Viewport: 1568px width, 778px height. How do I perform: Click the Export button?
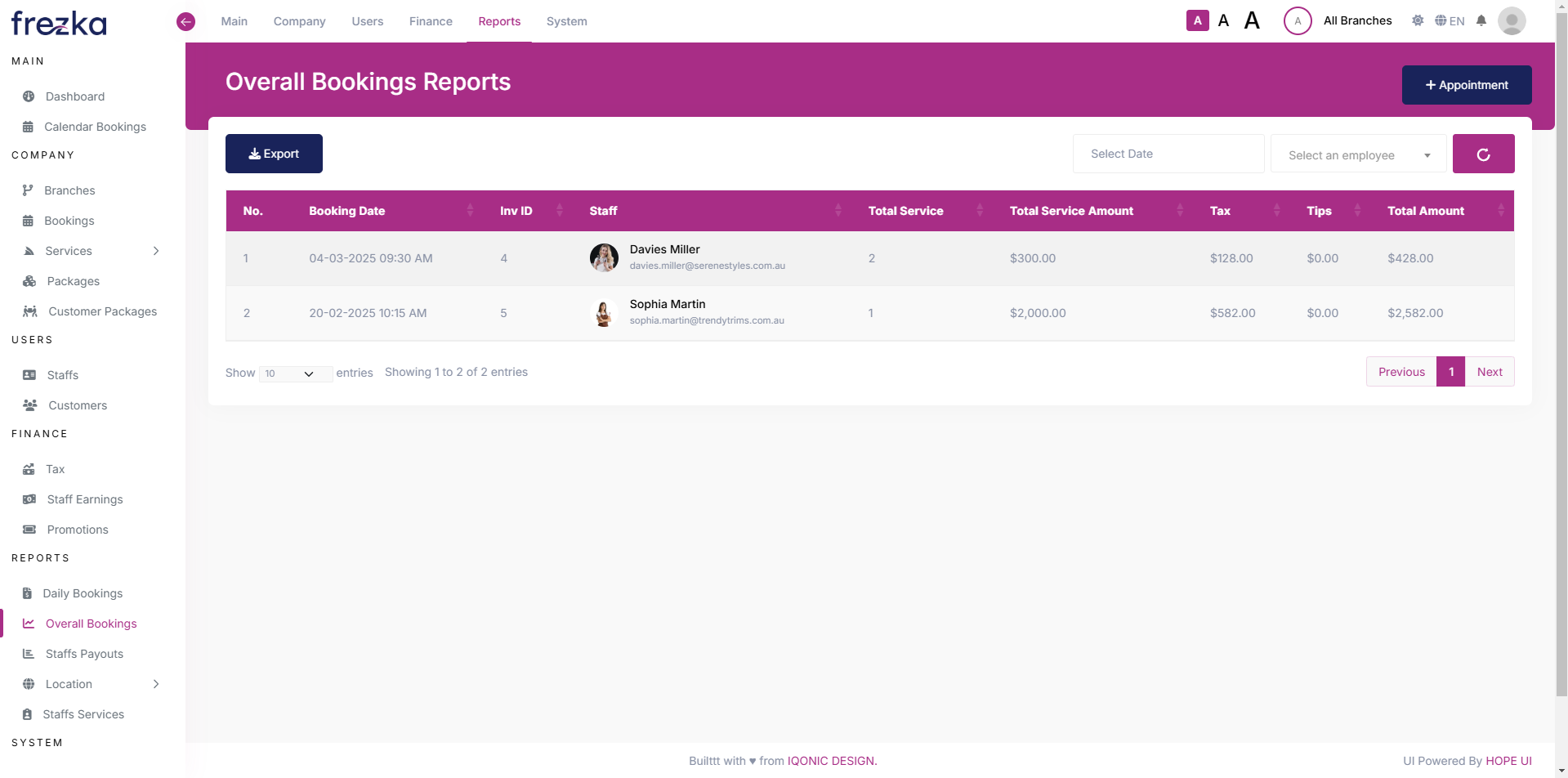coord(273,153)
